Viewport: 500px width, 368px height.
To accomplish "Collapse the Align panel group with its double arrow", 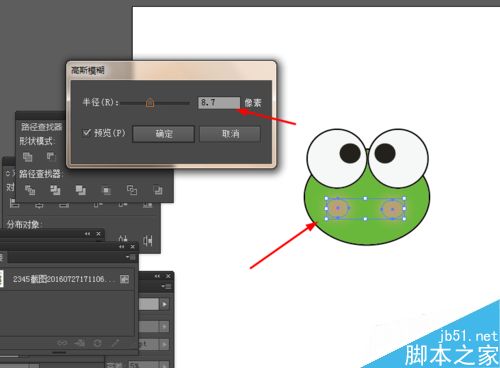I will tap(87, 234).
